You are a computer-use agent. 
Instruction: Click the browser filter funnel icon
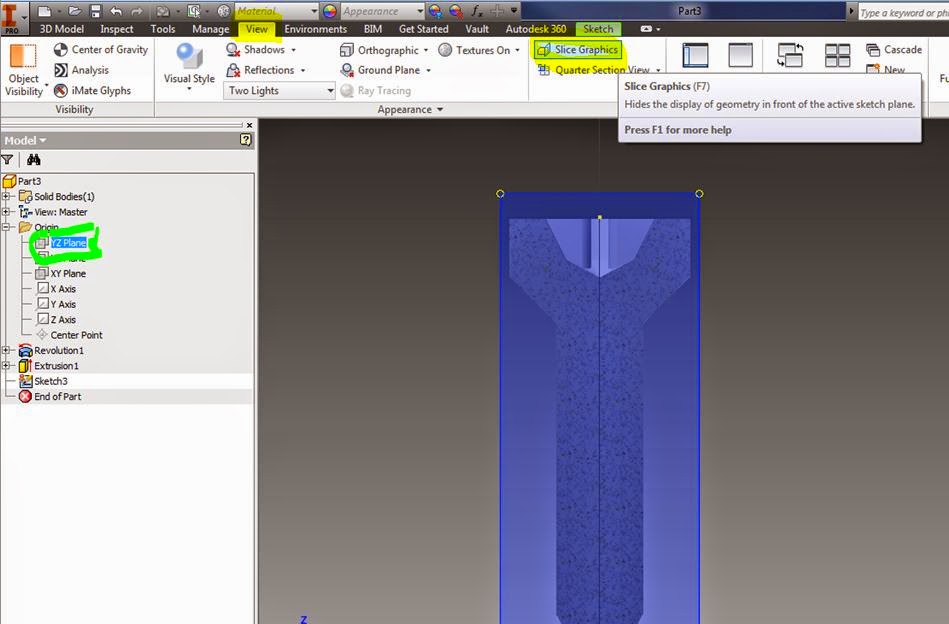click(x=7, y=160)
